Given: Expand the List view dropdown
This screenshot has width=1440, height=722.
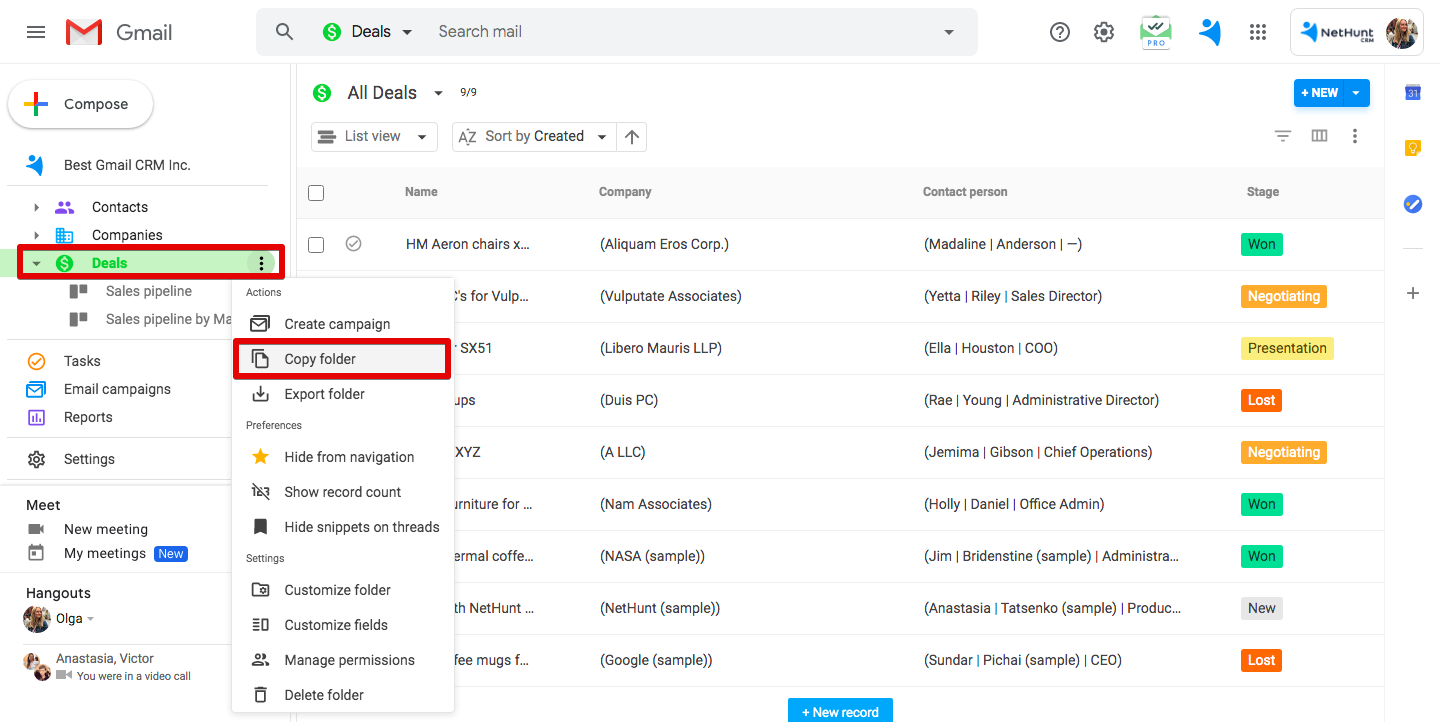Looking at the screenshot, I should 374,137.
